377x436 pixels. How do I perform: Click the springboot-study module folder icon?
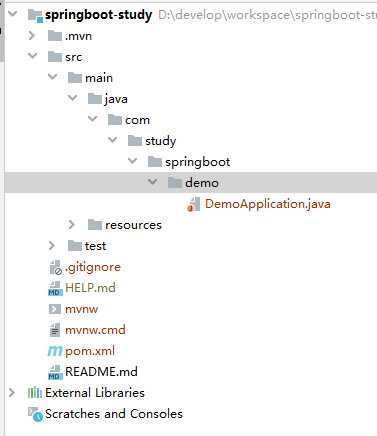(x=35, y=15)
